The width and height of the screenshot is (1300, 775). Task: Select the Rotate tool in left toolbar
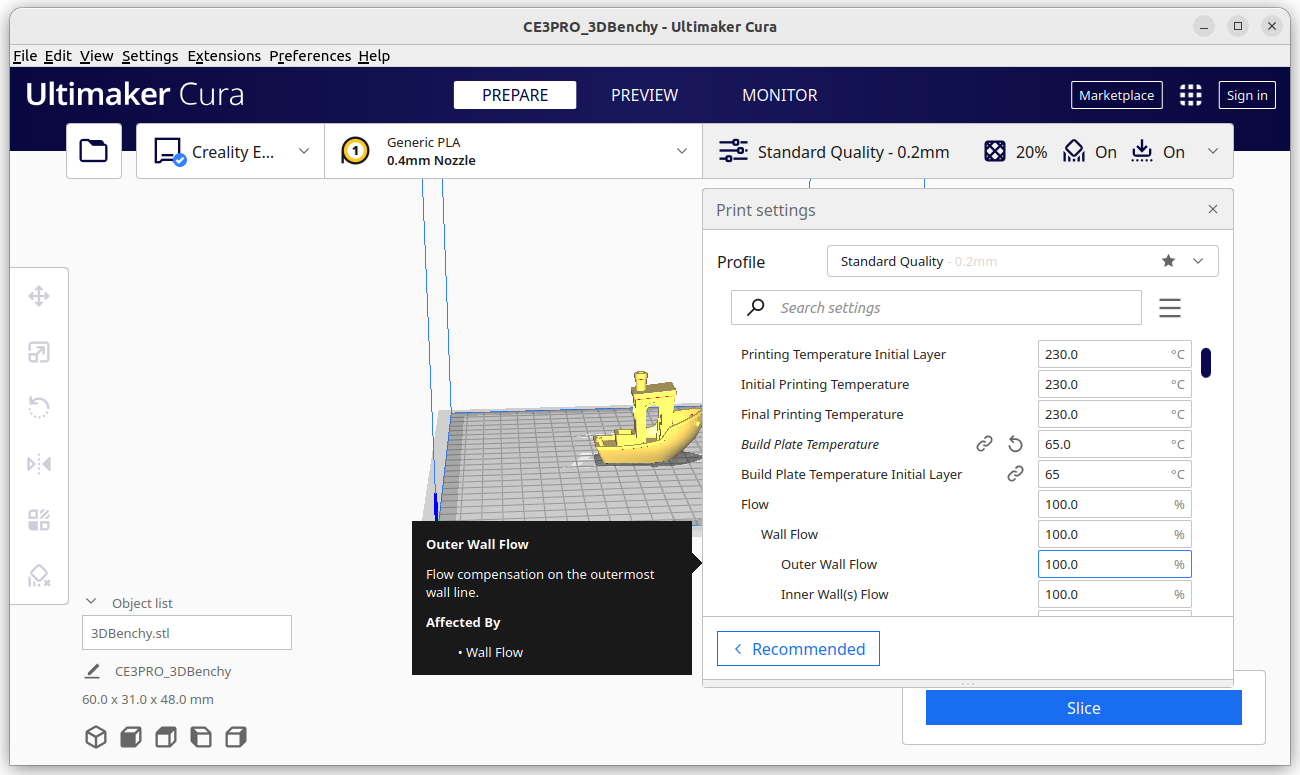[x=39, y=408]
